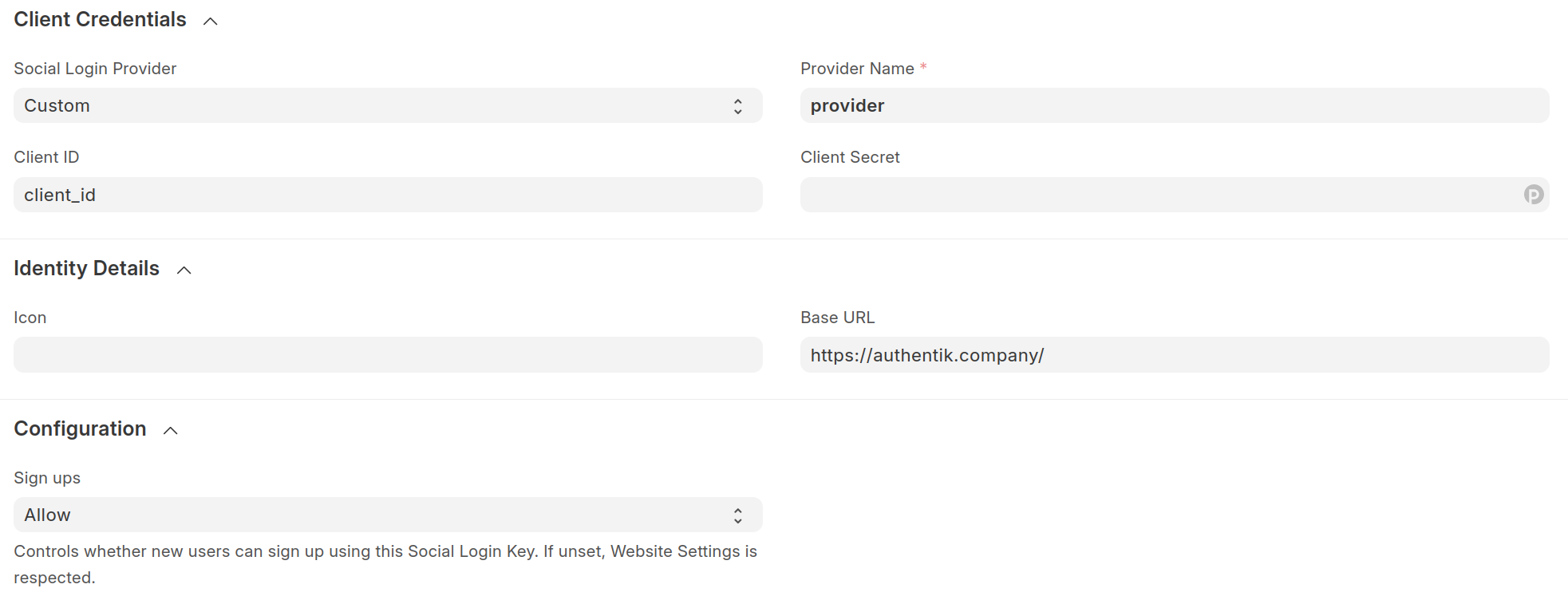Select the empty Icon input field
1568x604 pixels.
point(388,355)
